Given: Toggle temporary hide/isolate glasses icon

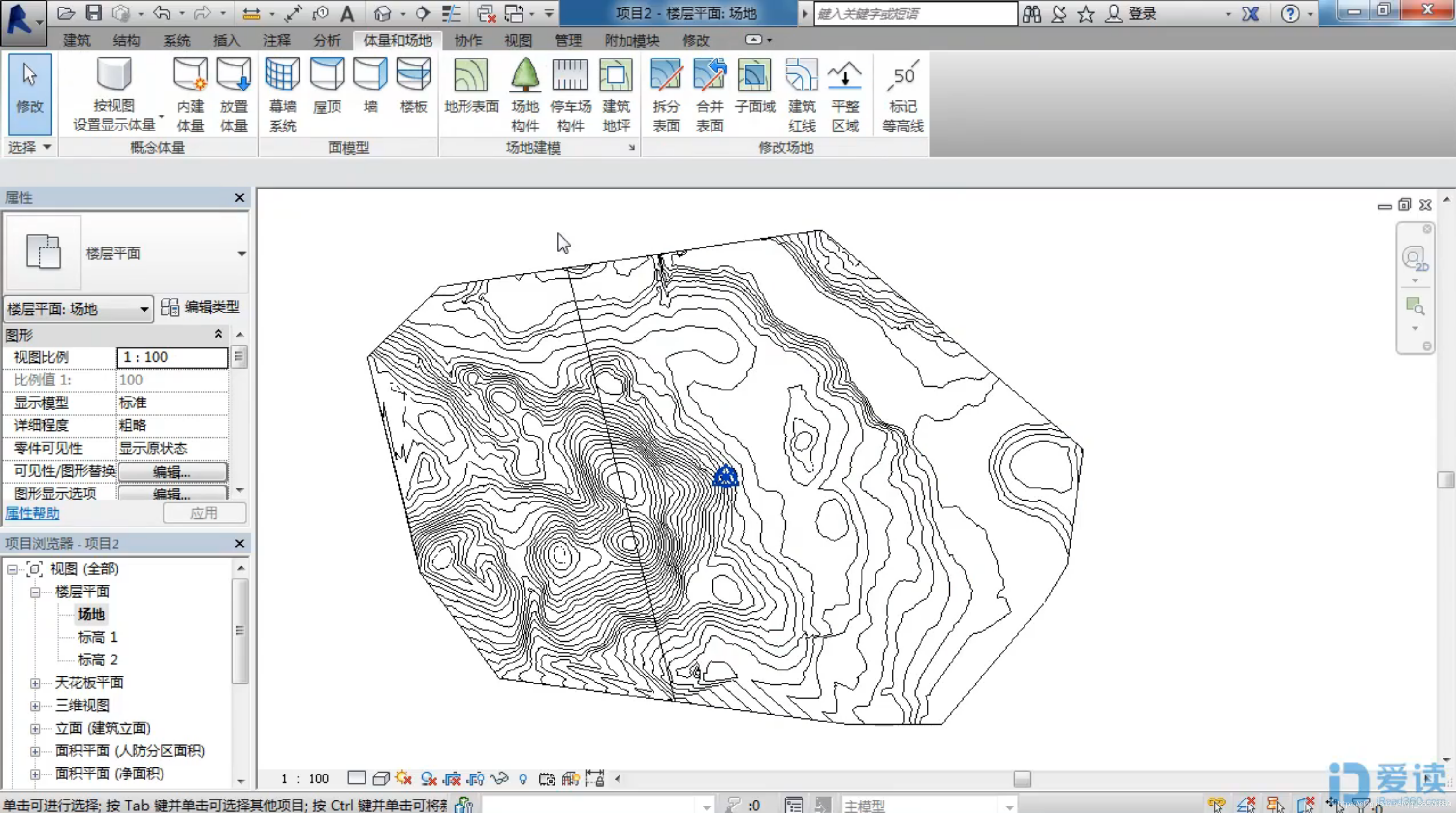Looking at the screenshot, I should [x=500, y=779].
